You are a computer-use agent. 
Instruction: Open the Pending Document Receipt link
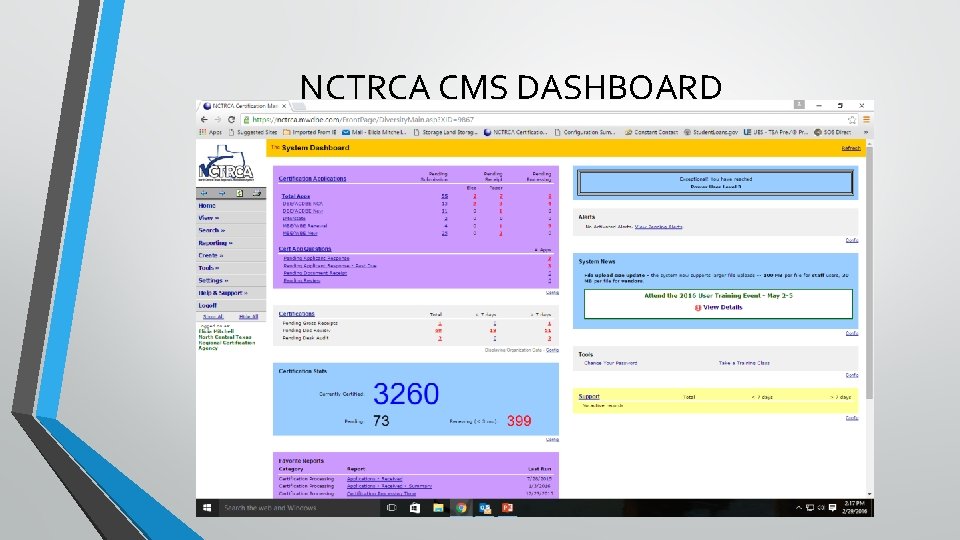(x=315, y=273)
